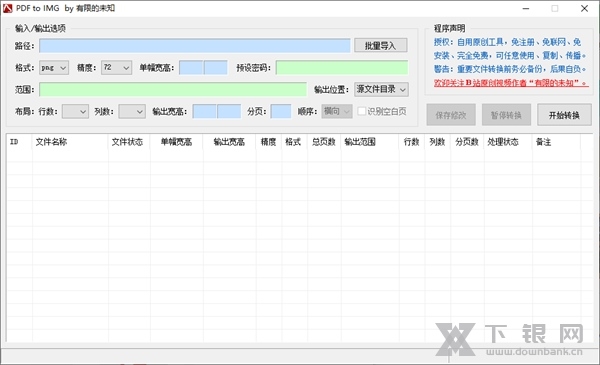
Task: Click the 警告 warning statement text
Action: 509,69
